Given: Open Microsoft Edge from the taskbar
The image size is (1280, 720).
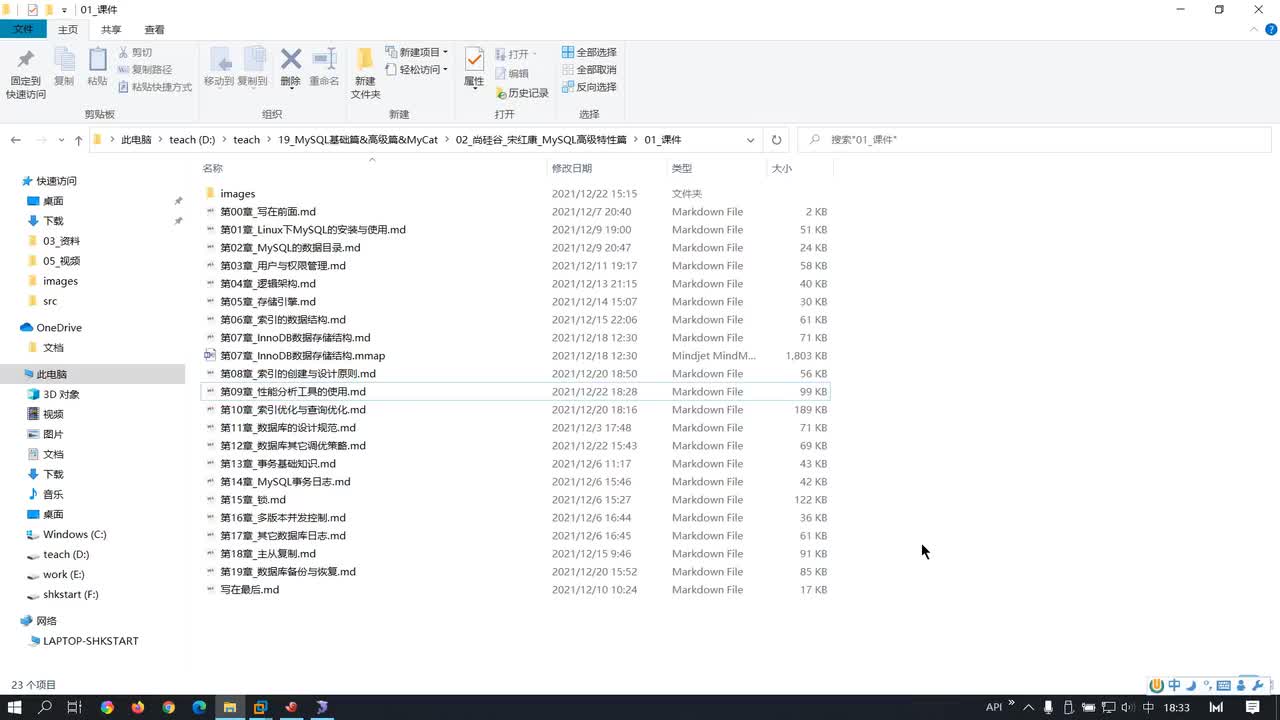Looking at the screenshot, I should [x=199, y=707].
